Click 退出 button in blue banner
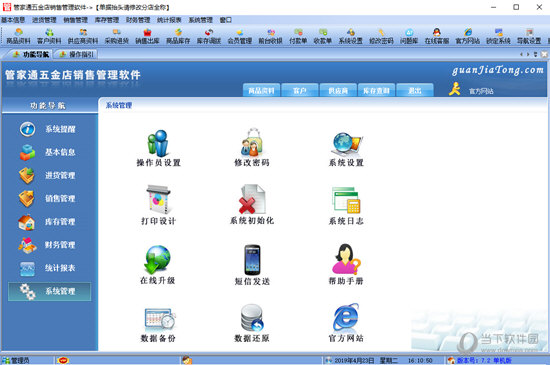Viewport: 550px width, 365px height. 415,90
